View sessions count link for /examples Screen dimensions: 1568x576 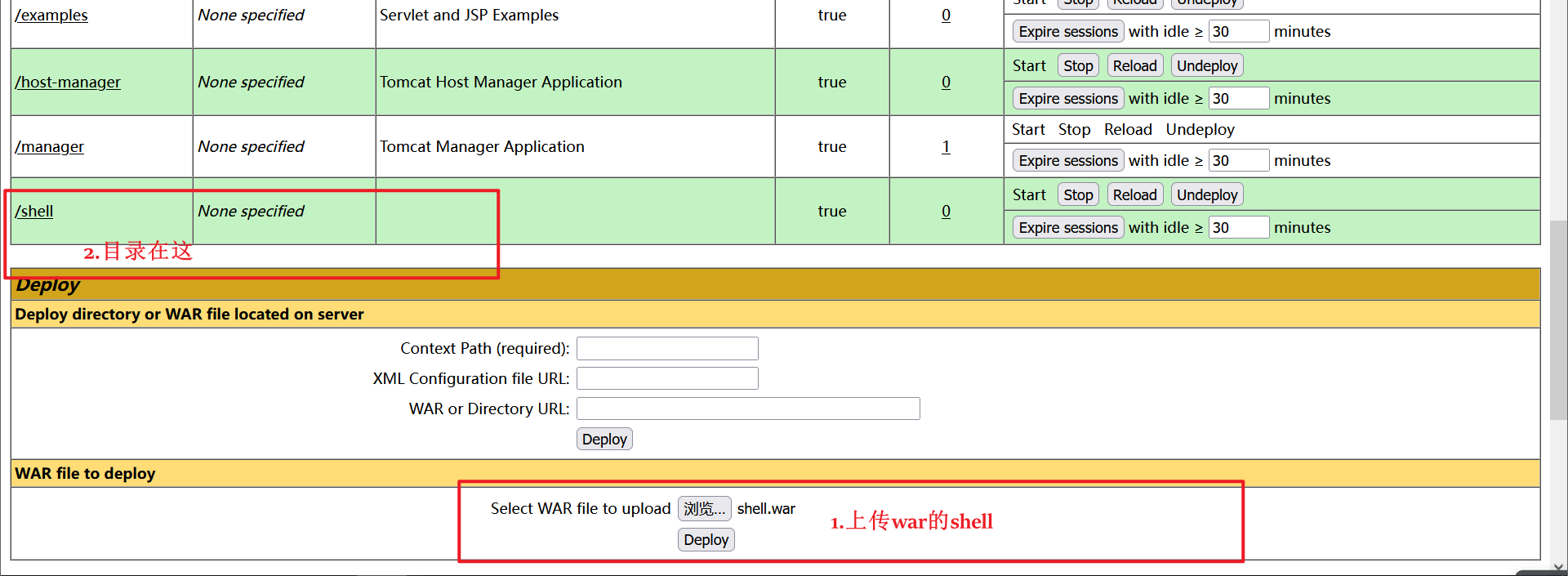[x=946, y=16]
